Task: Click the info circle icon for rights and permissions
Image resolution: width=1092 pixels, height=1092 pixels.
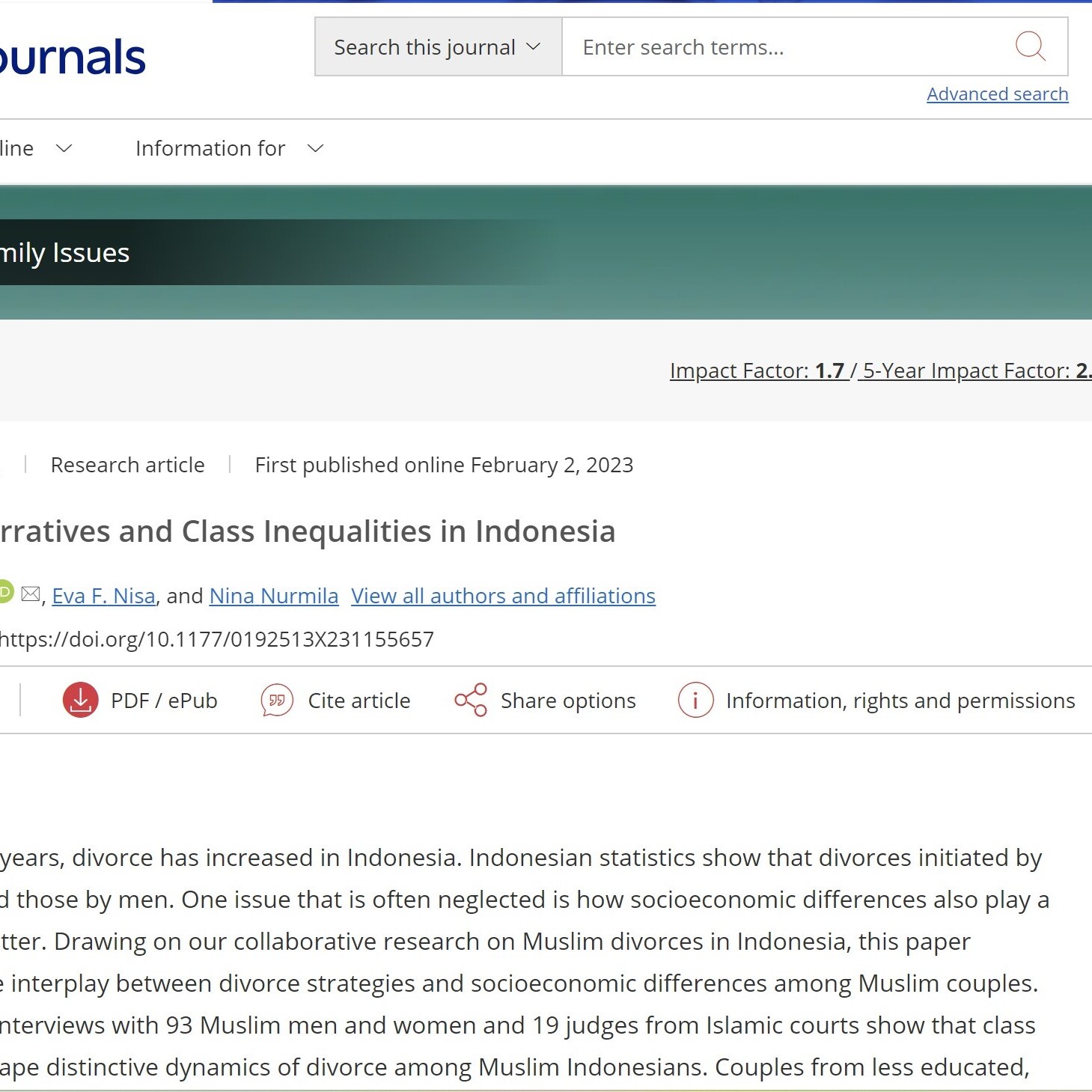Action: tap(695, 701)
